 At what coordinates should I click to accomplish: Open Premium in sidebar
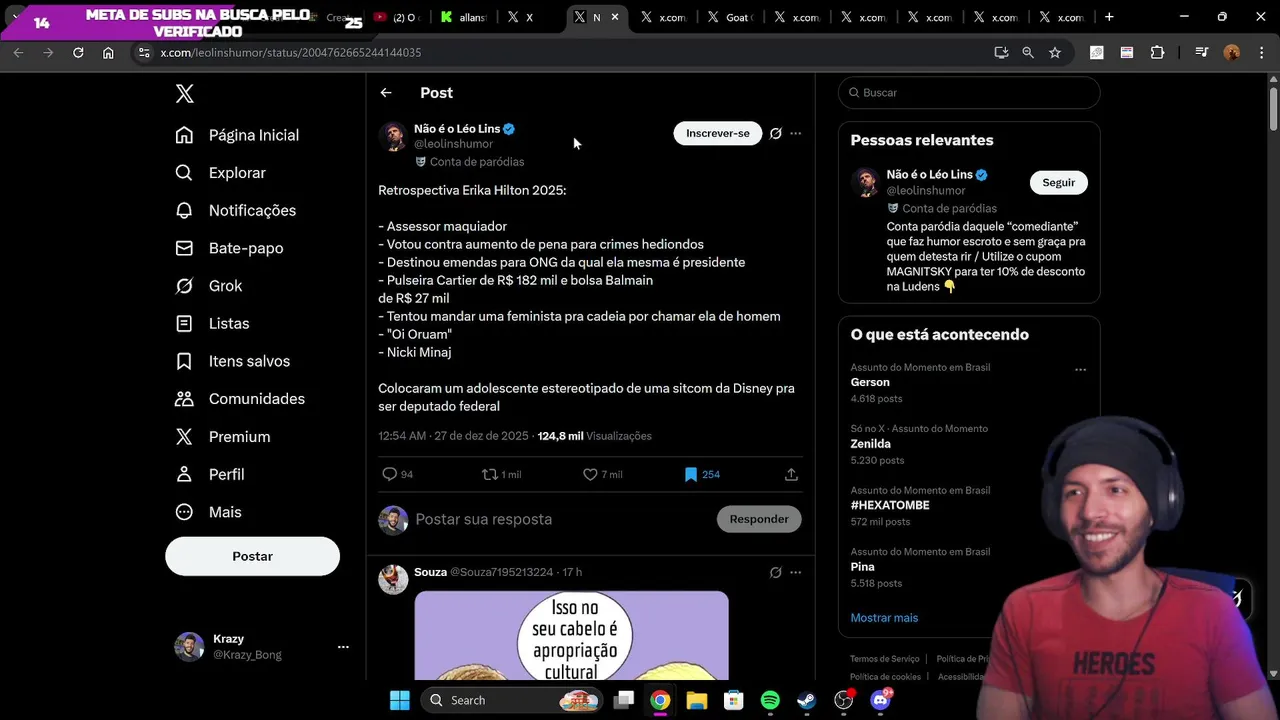(222, 437)
